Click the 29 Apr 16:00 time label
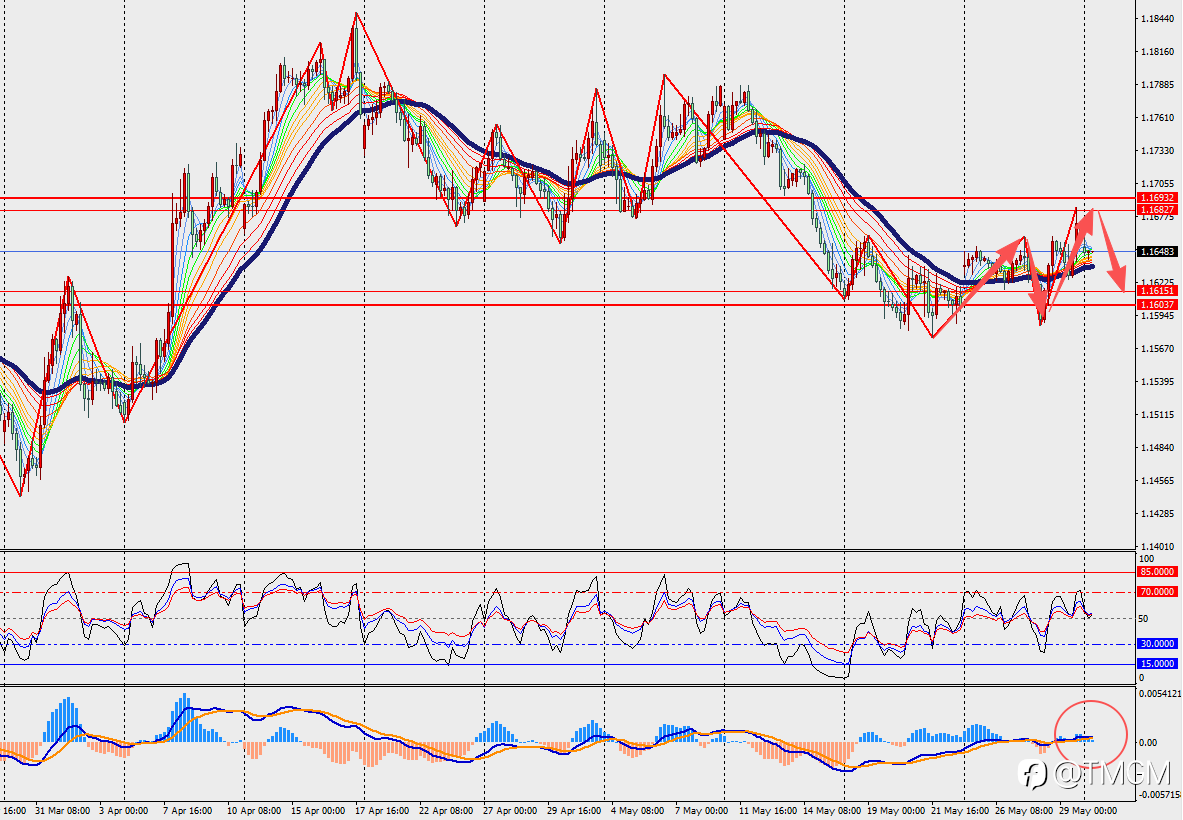This screenshot has width=1183, height=820. [x=574, y=811]
